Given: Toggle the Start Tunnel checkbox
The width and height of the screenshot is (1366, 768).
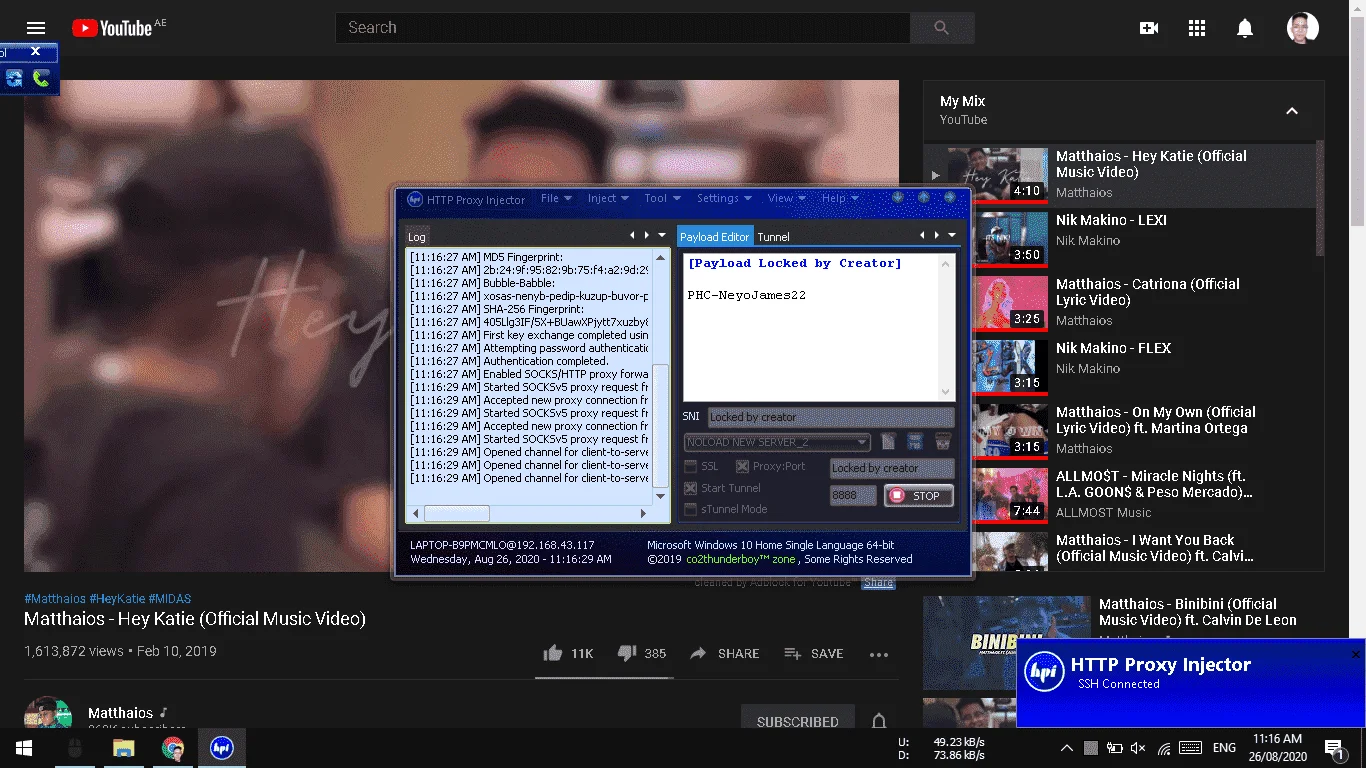Looking at the screenshot, I should click(690, 488).
